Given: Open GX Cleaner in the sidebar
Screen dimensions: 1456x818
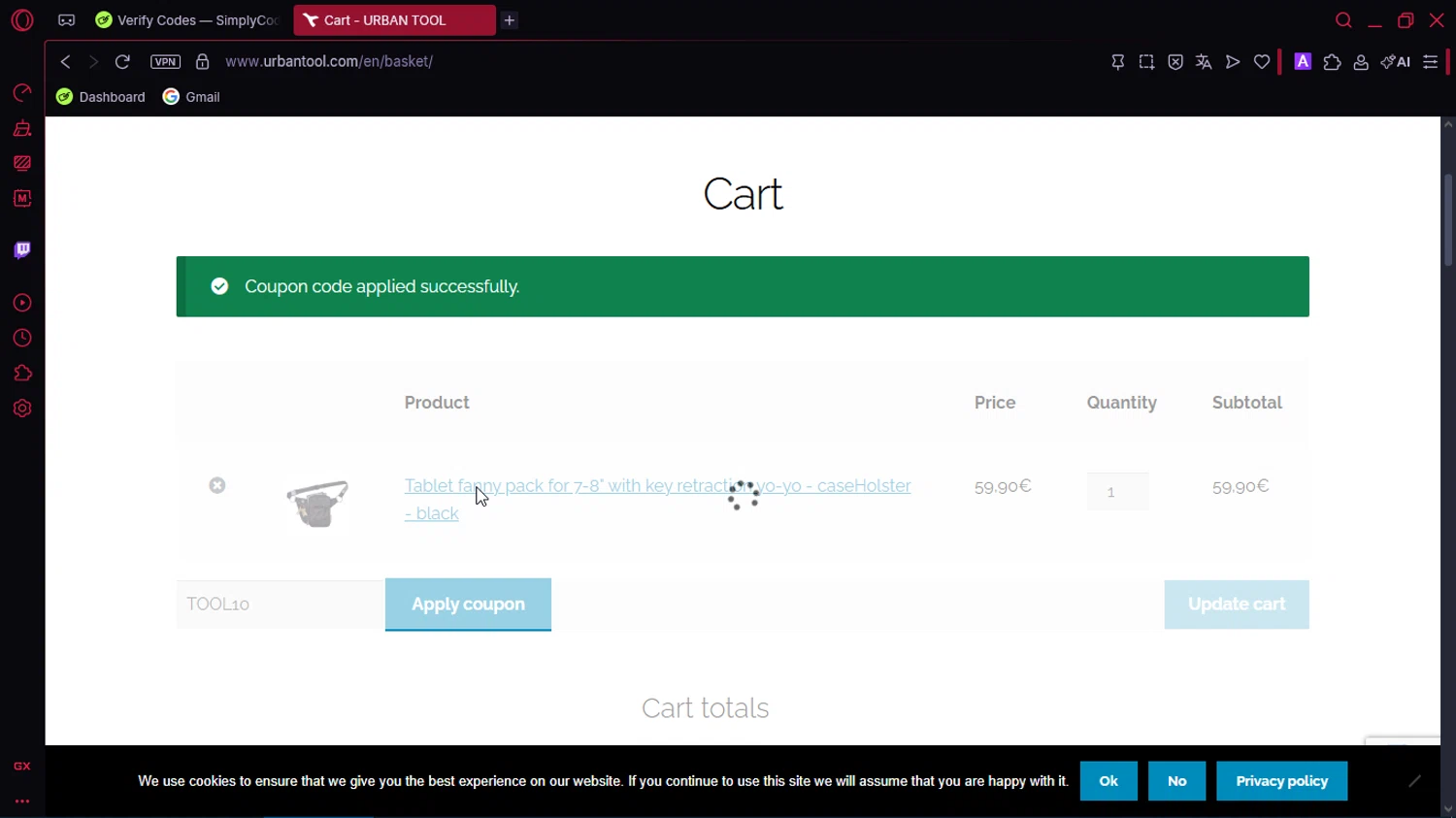Looking at the screenshot, I should tap(22, 128).
